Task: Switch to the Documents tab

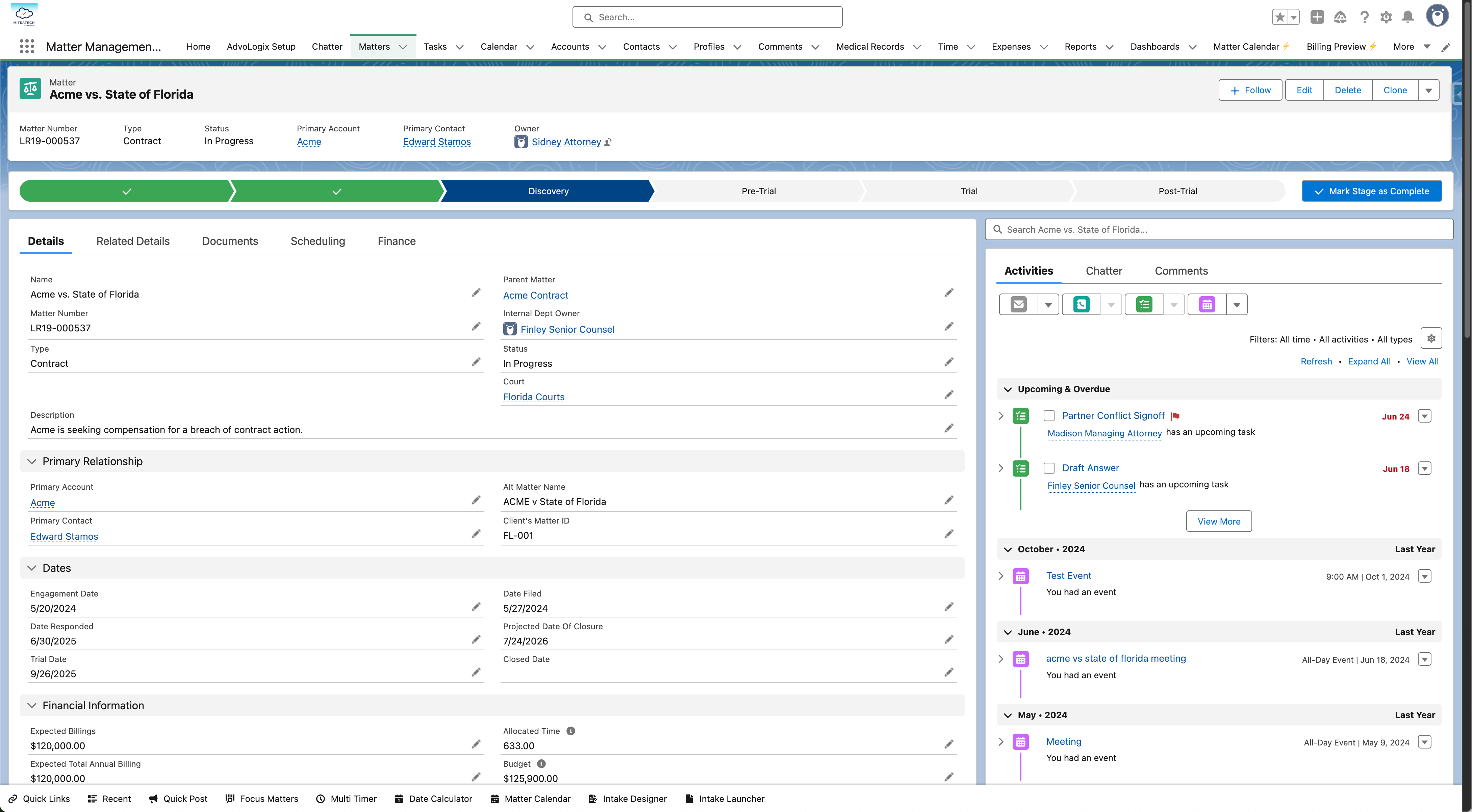Action: coord(230,241)
